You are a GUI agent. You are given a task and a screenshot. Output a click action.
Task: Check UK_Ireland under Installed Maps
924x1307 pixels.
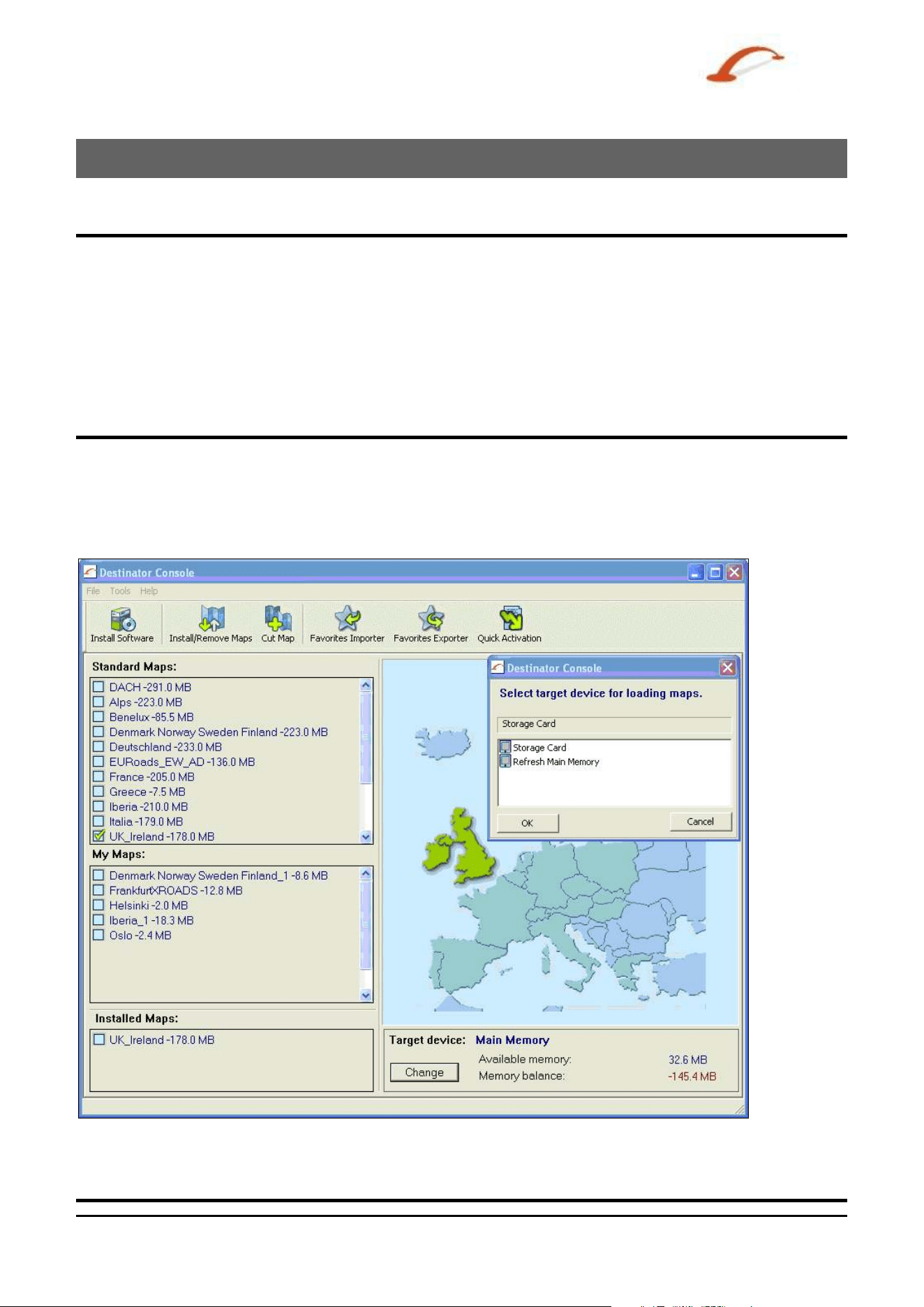pyautogui.click(x=98, y=1040)
